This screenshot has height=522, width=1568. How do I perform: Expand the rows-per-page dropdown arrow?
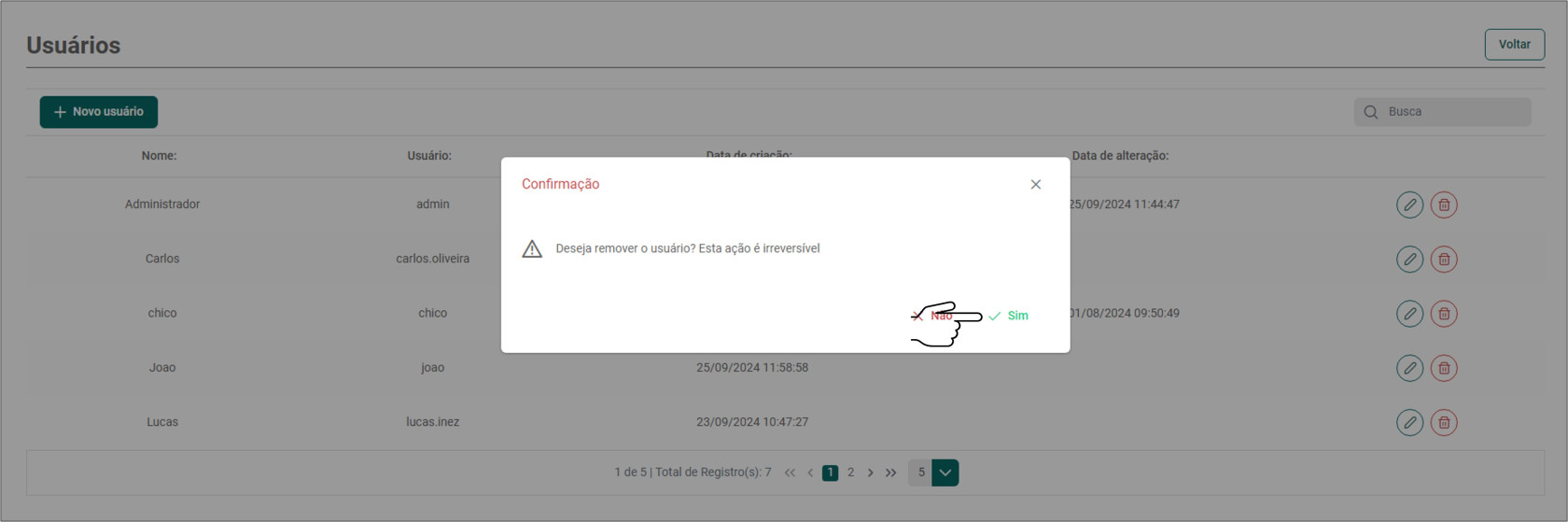tap(945, 473)
